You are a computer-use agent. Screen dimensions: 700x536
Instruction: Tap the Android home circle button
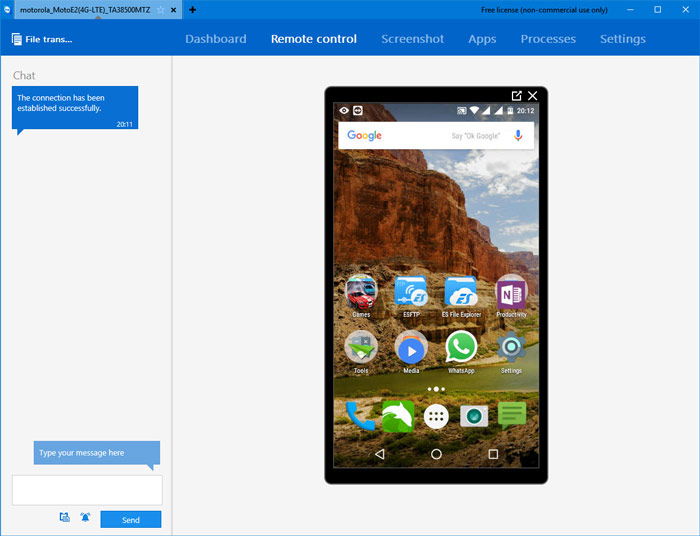[x=437, y=454]
